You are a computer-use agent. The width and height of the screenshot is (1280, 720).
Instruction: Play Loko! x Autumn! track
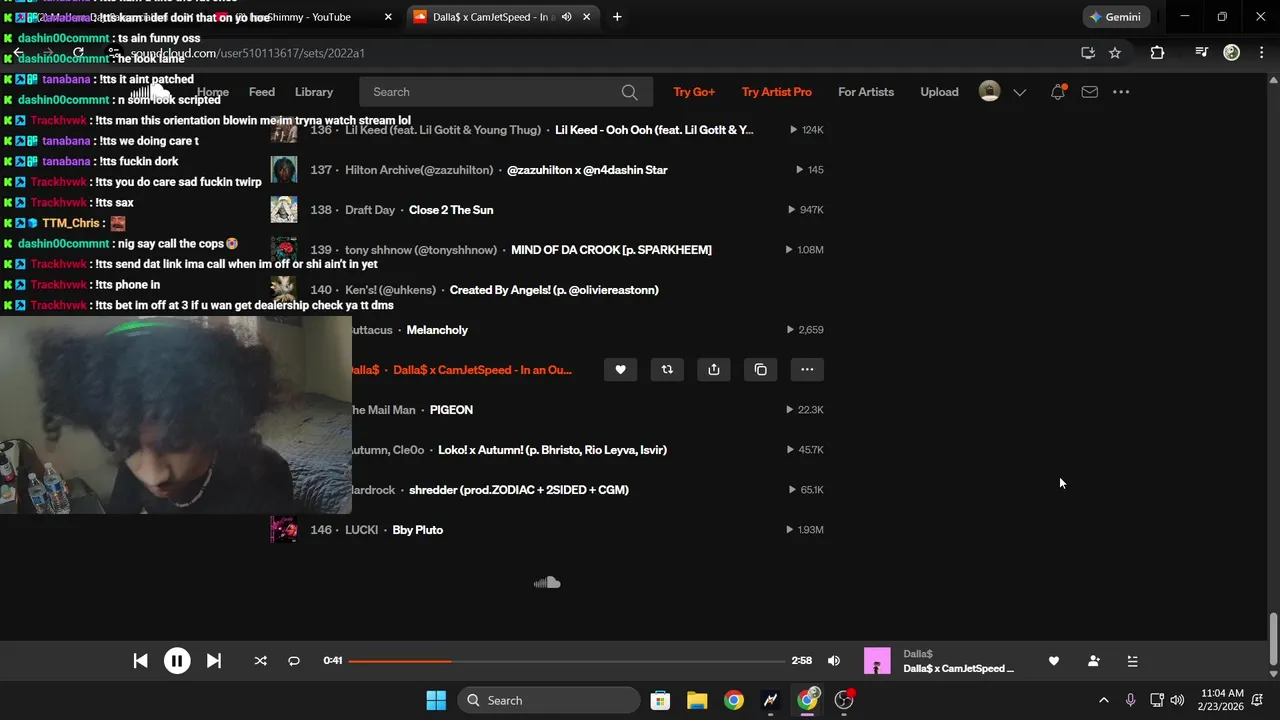[552, 450]
